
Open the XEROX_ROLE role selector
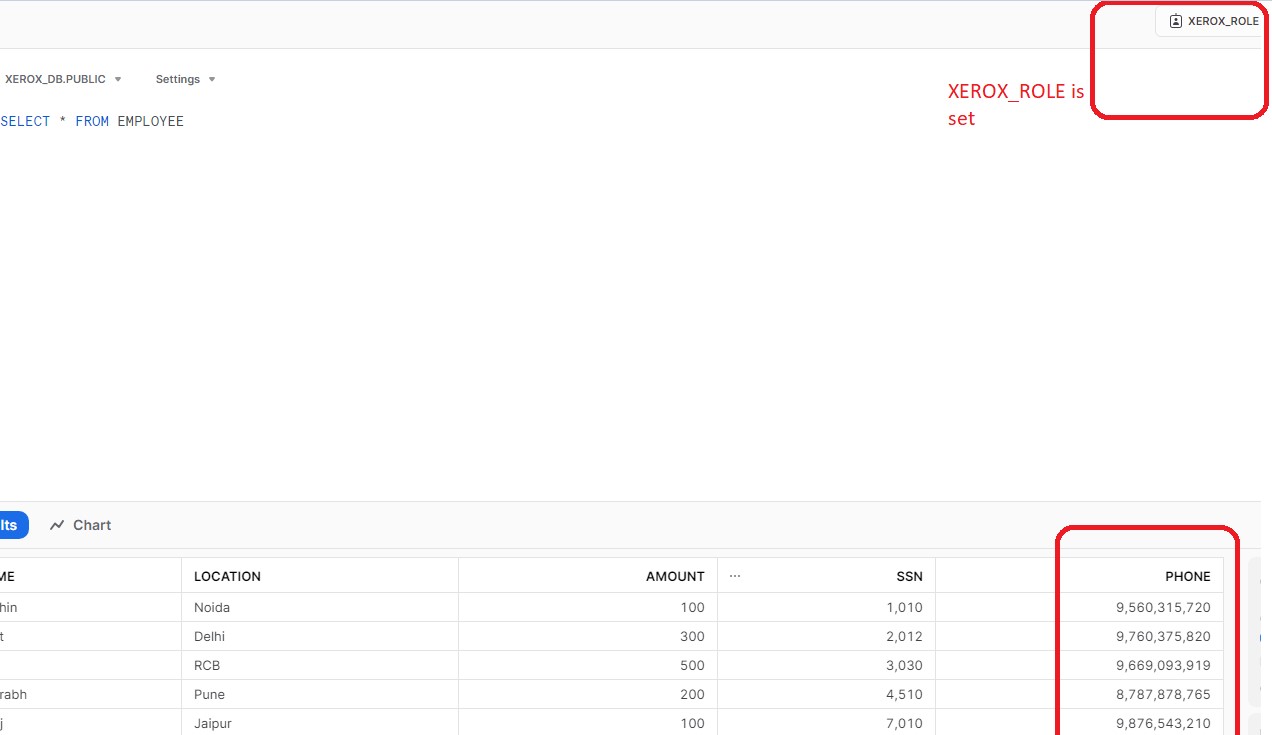[x=1213, y=21]
